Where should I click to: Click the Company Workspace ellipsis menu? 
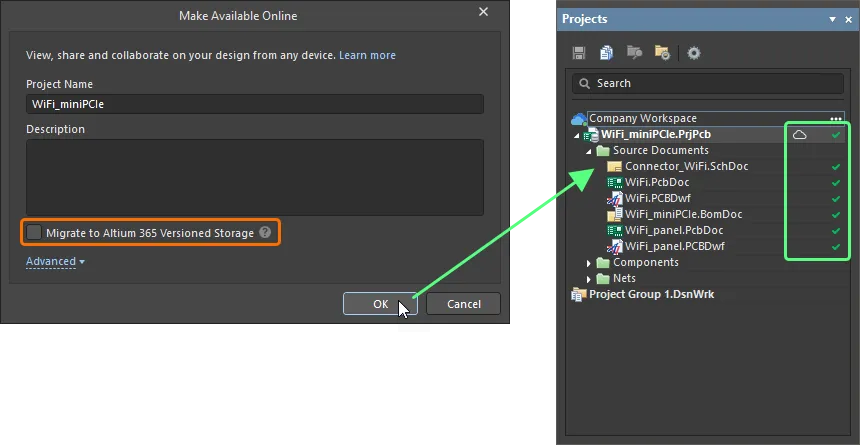(x=836, y=119)
